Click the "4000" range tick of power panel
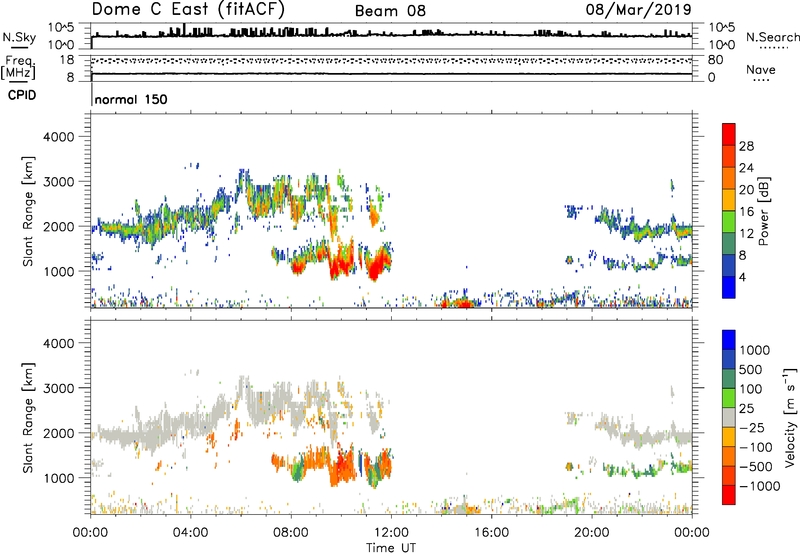Viewport: 800px width, 554px height. tap(58, 137)
